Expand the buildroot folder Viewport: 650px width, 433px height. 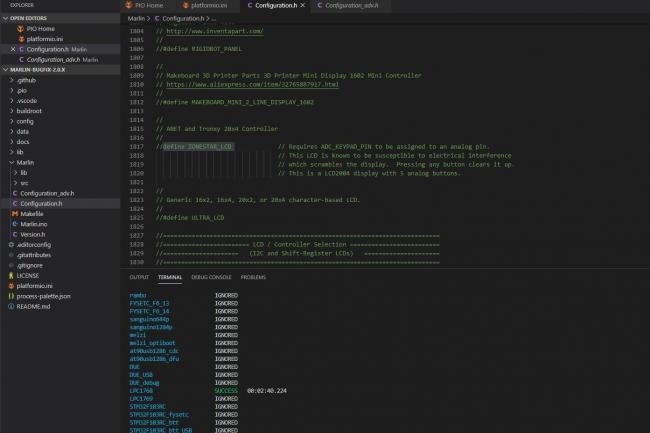click(x=27, y=110)
